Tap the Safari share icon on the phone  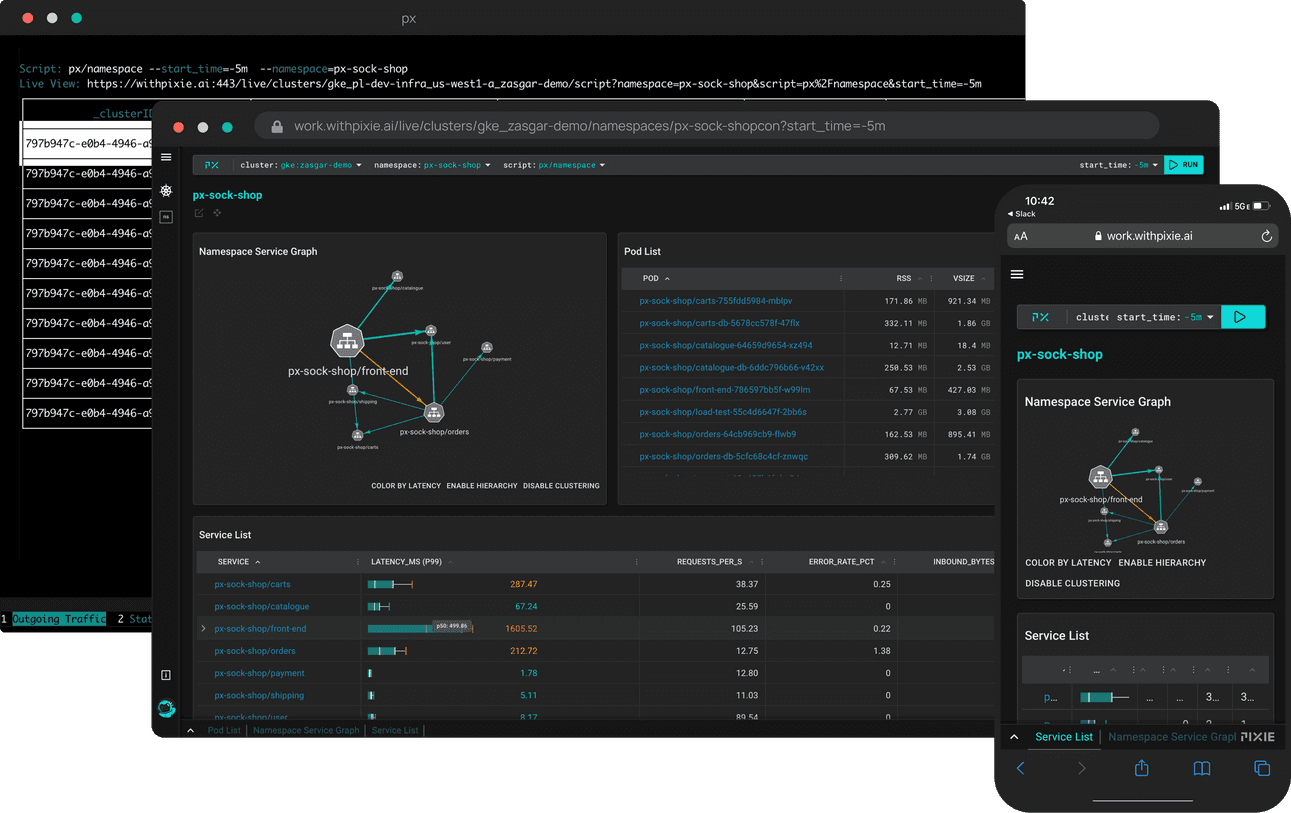pos(1141,767)
